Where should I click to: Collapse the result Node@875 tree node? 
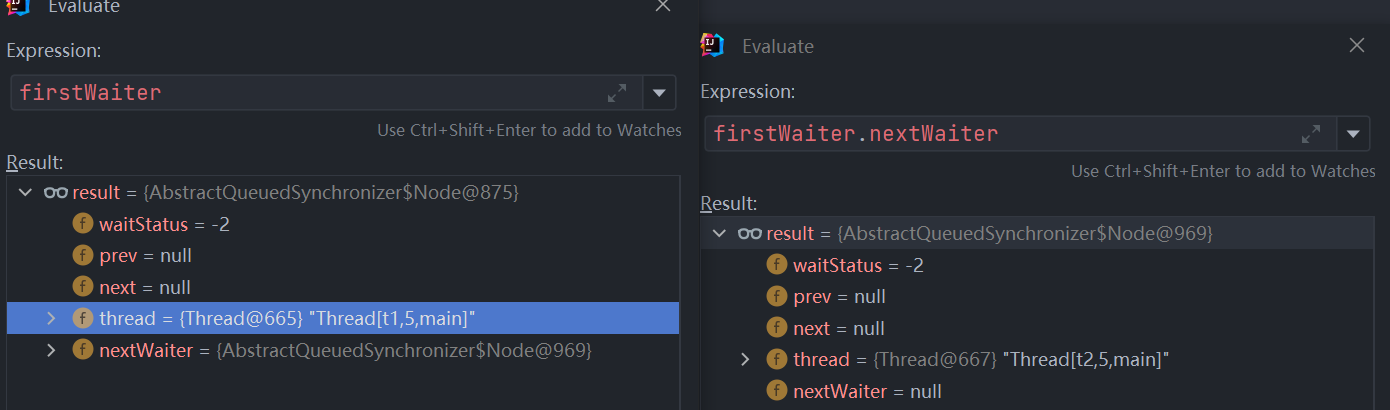[24, 193]
